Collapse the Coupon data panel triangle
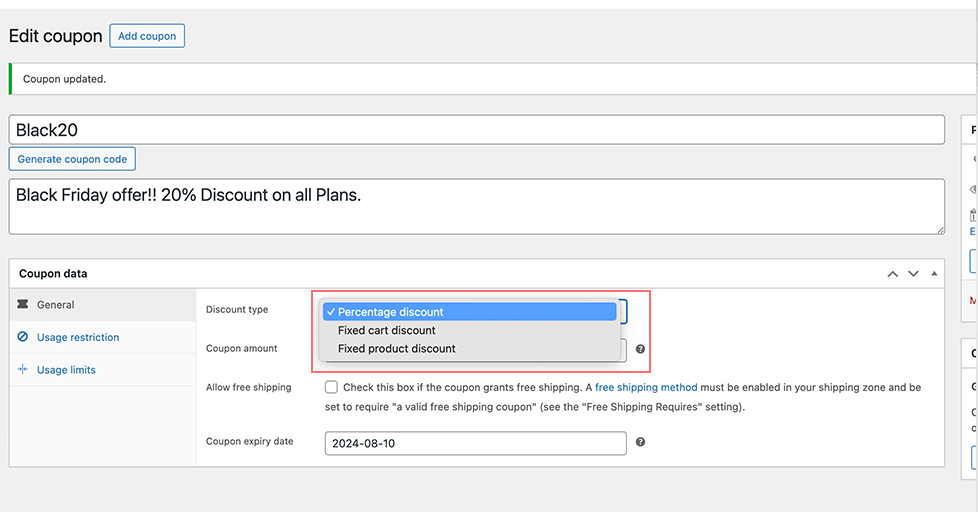 click(x=934, y=274)
